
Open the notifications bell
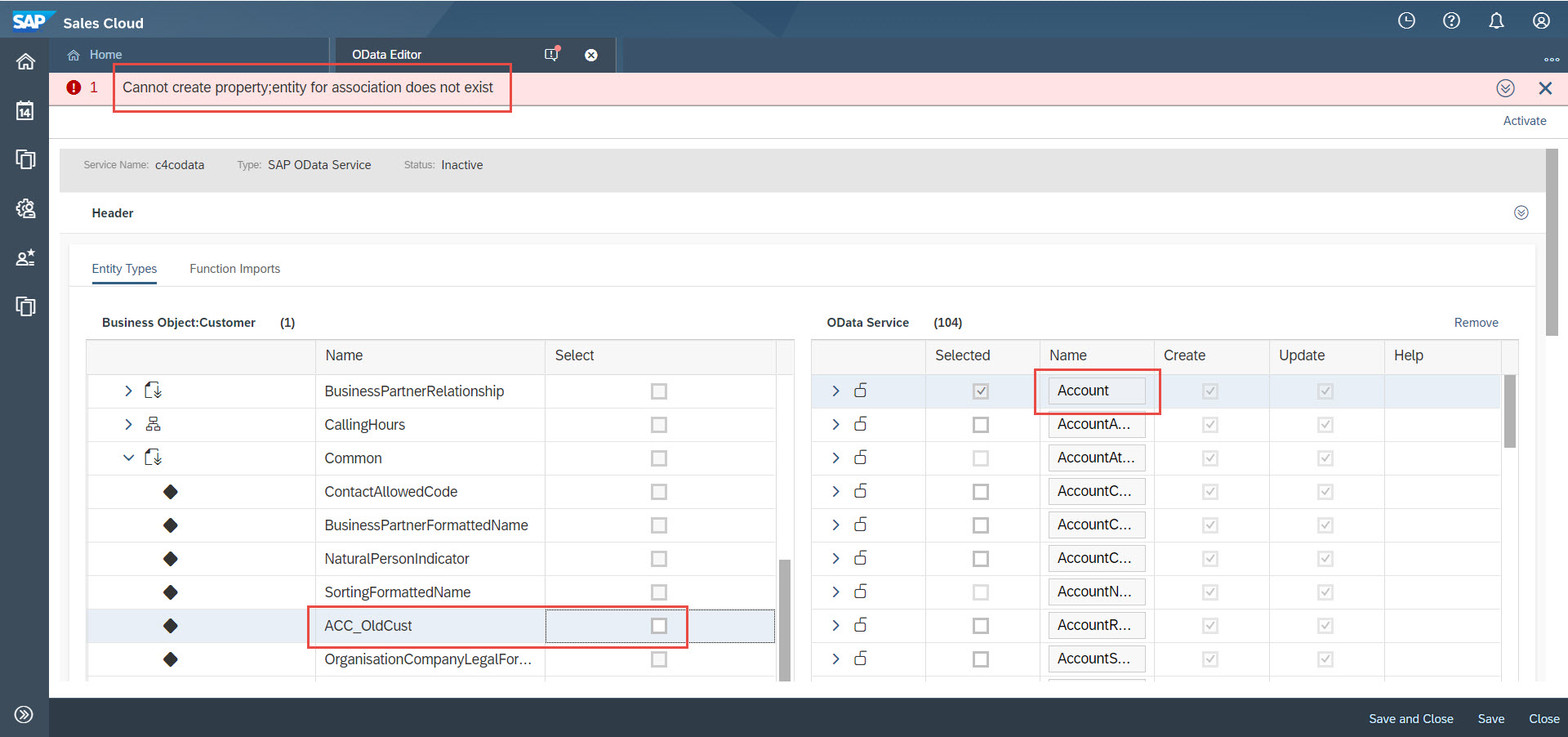click(x=1496, y=21)
